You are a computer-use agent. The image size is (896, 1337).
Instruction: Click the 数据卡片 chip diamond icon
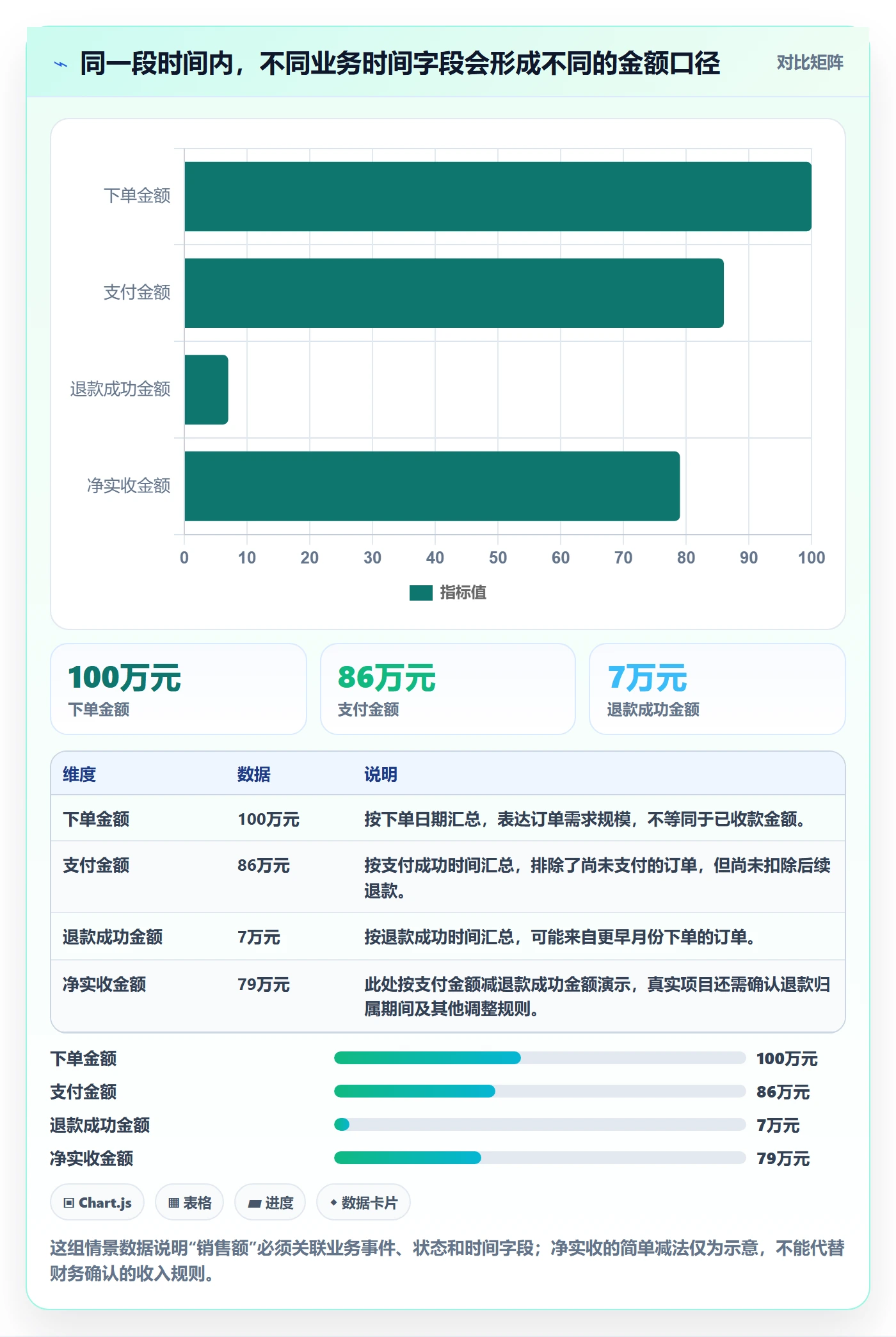coord(333,1203)
